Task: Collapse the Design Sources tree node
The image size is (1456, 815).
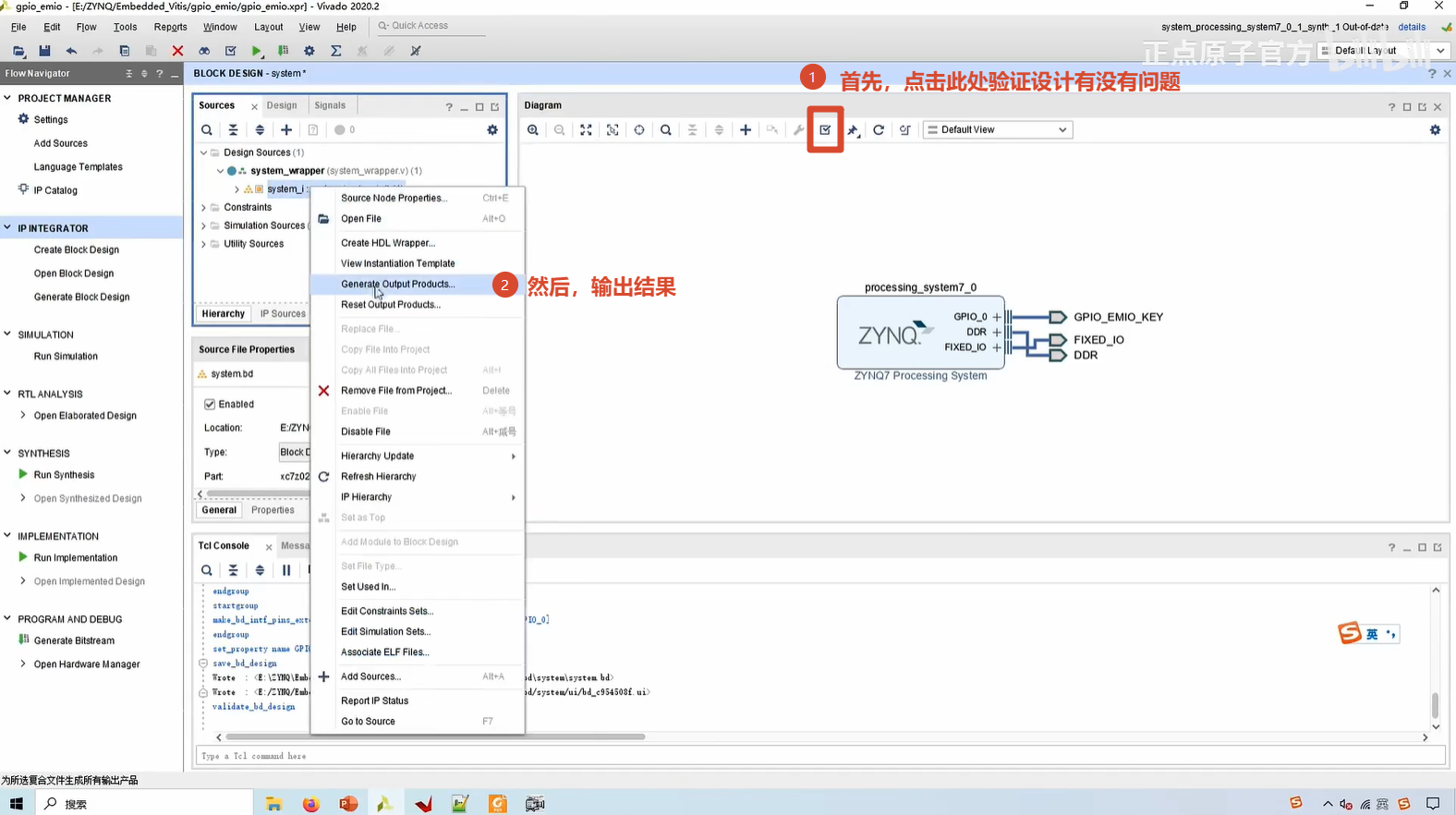Action: pyautogui.click(x=204, y=152)
